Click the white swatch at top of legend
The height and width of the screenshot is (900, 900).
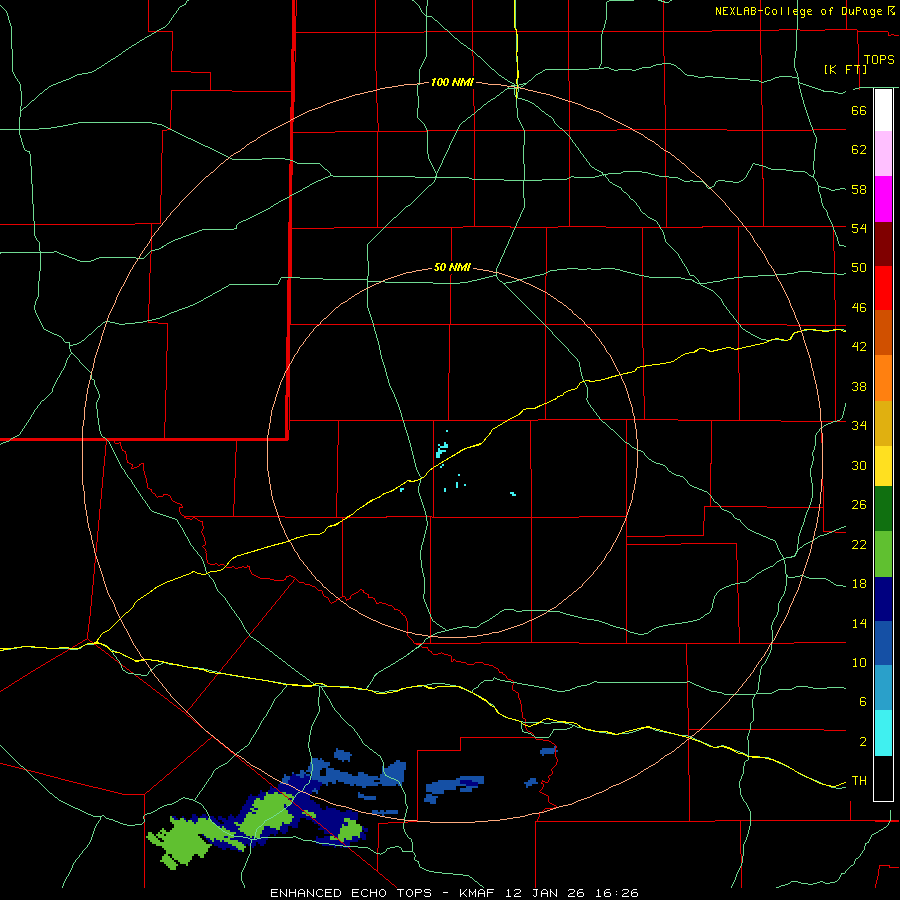883,110
